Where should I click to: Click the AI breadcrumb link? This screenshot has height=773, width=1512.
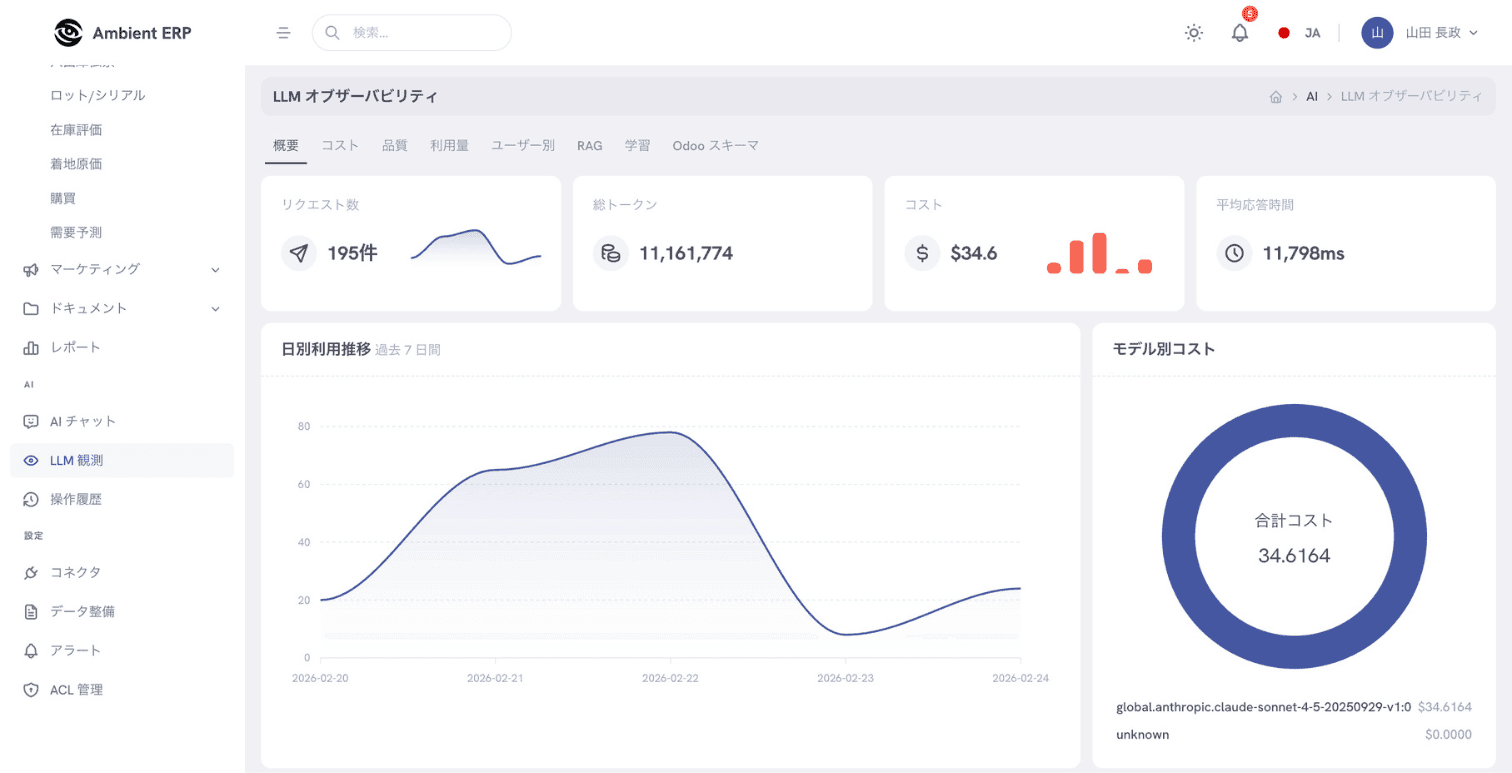pos(1311,97)
